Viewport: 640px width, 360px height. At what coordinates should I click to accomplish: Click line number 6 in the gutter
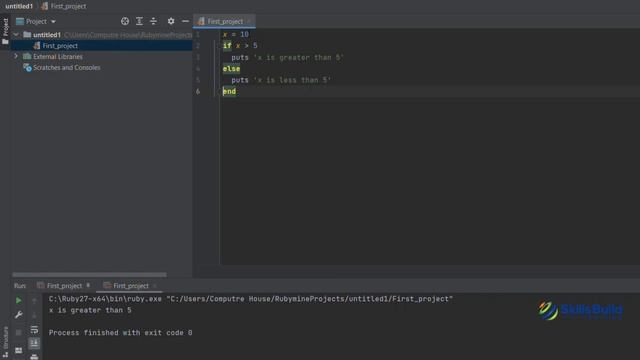(x=198, y=91)
